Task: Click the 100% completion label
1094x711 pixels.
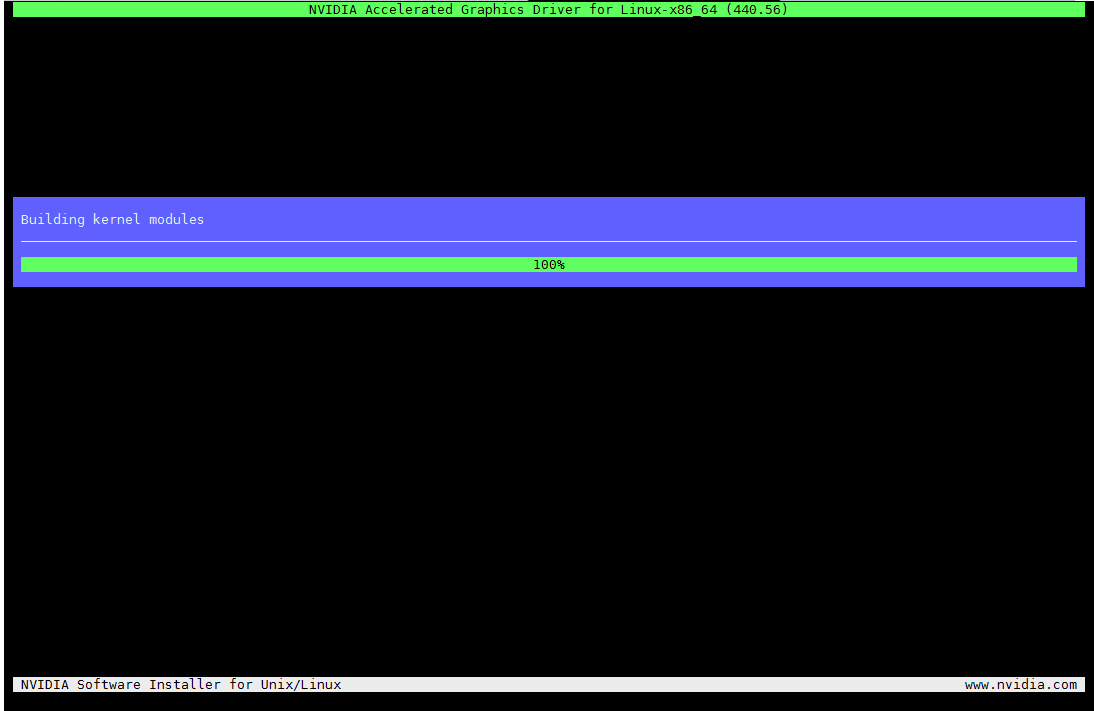Action: (x=549, y=264)
